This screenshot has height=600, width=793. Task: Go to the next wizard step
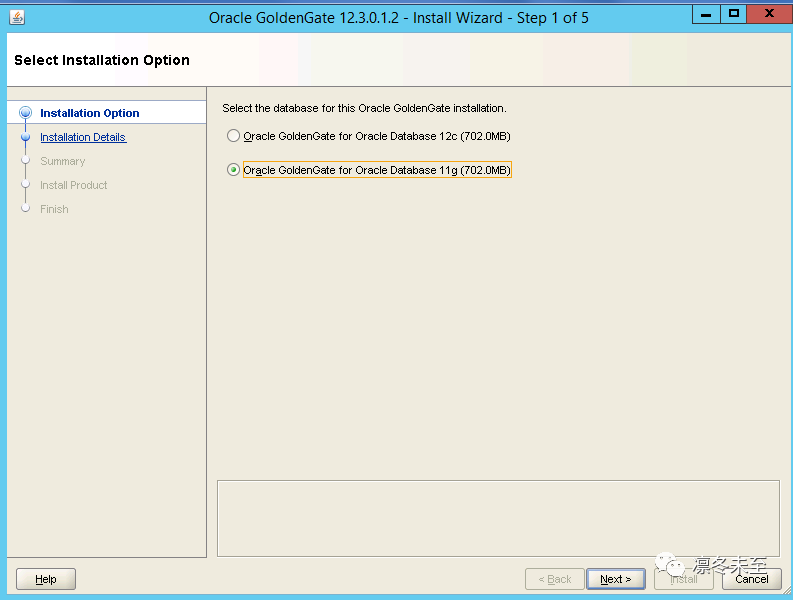point(615,579)
